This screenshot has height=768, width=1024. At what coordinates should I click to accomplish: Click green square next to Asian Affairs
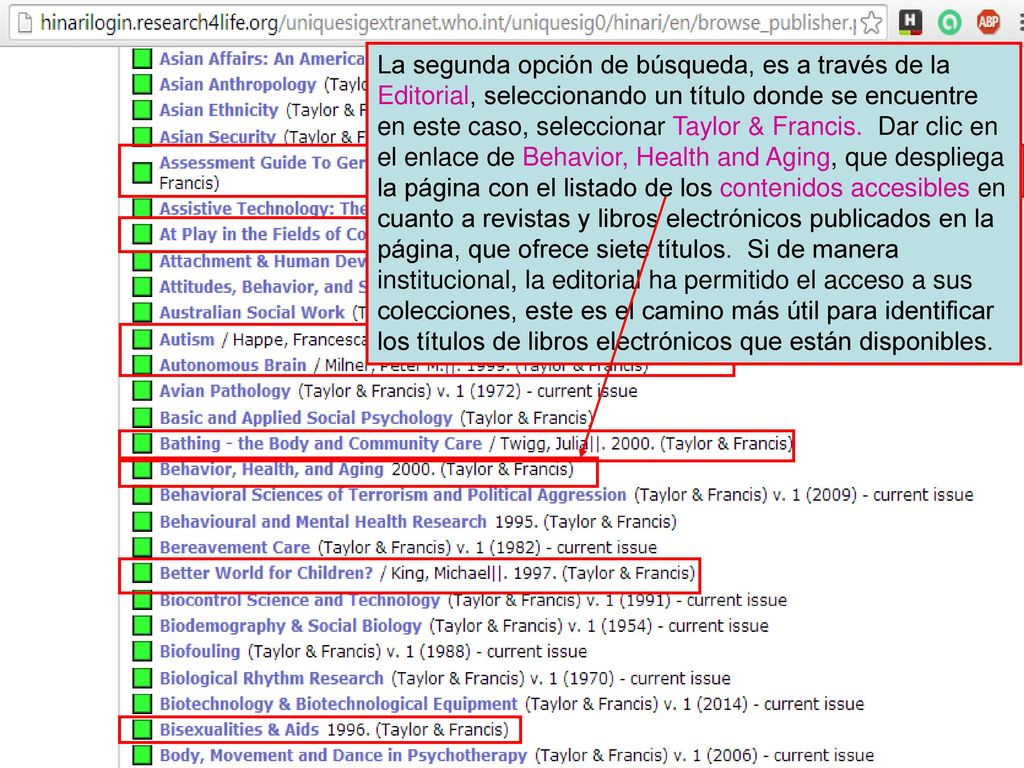(x=142, y=59)
